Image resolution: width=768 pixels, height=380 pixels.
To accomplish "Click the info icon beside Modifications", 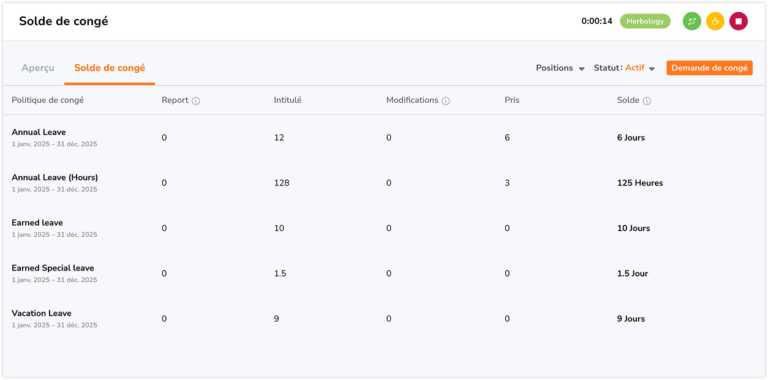I will 446,101.
